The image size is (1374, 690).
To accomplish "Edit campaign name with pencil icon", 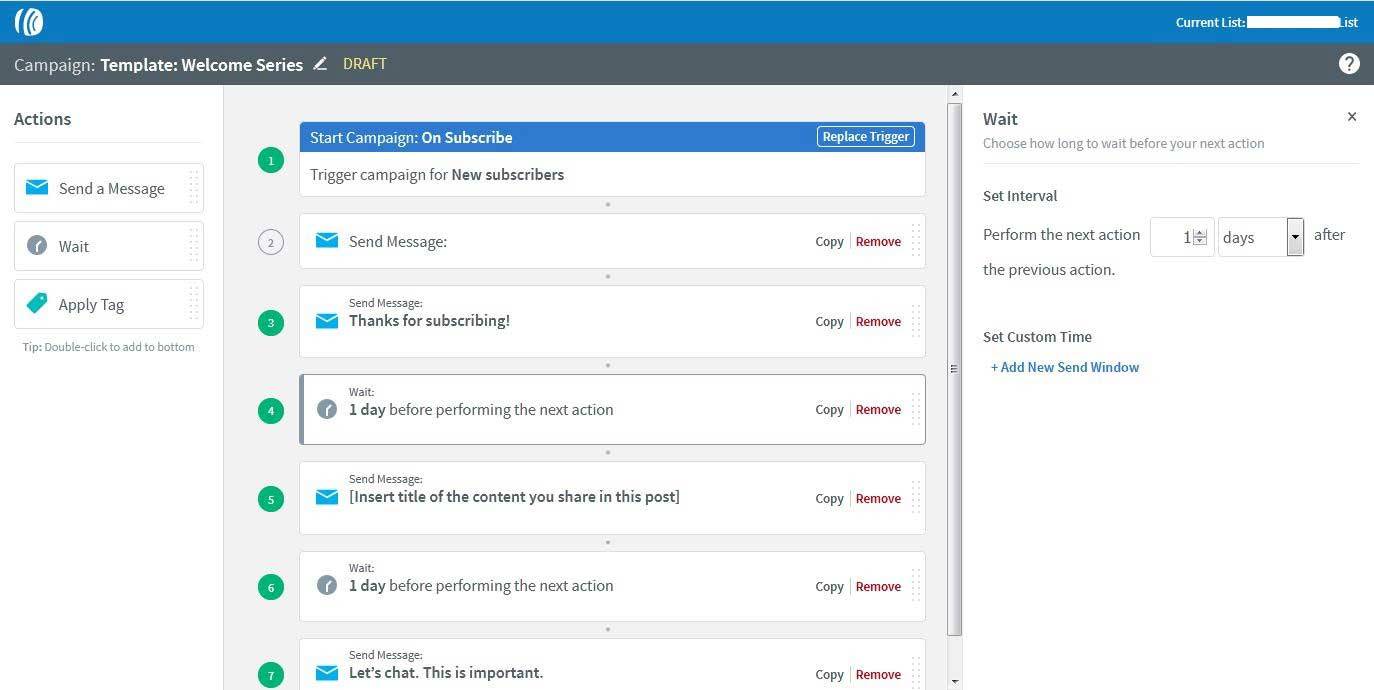I will (x=320, y=64).
